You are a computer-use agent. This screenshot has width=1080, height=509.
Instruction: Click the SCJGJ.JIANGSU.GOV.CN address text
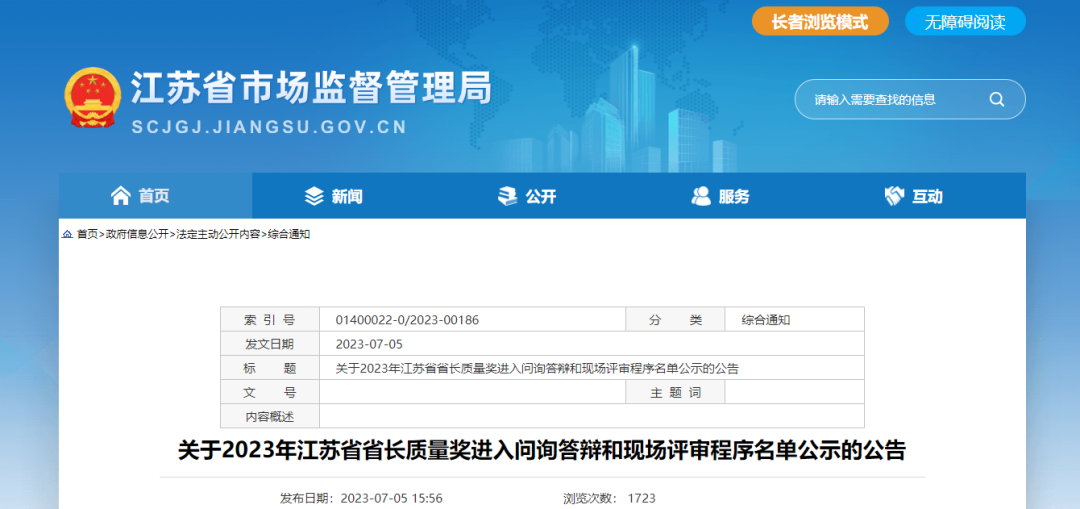[269, 127]
